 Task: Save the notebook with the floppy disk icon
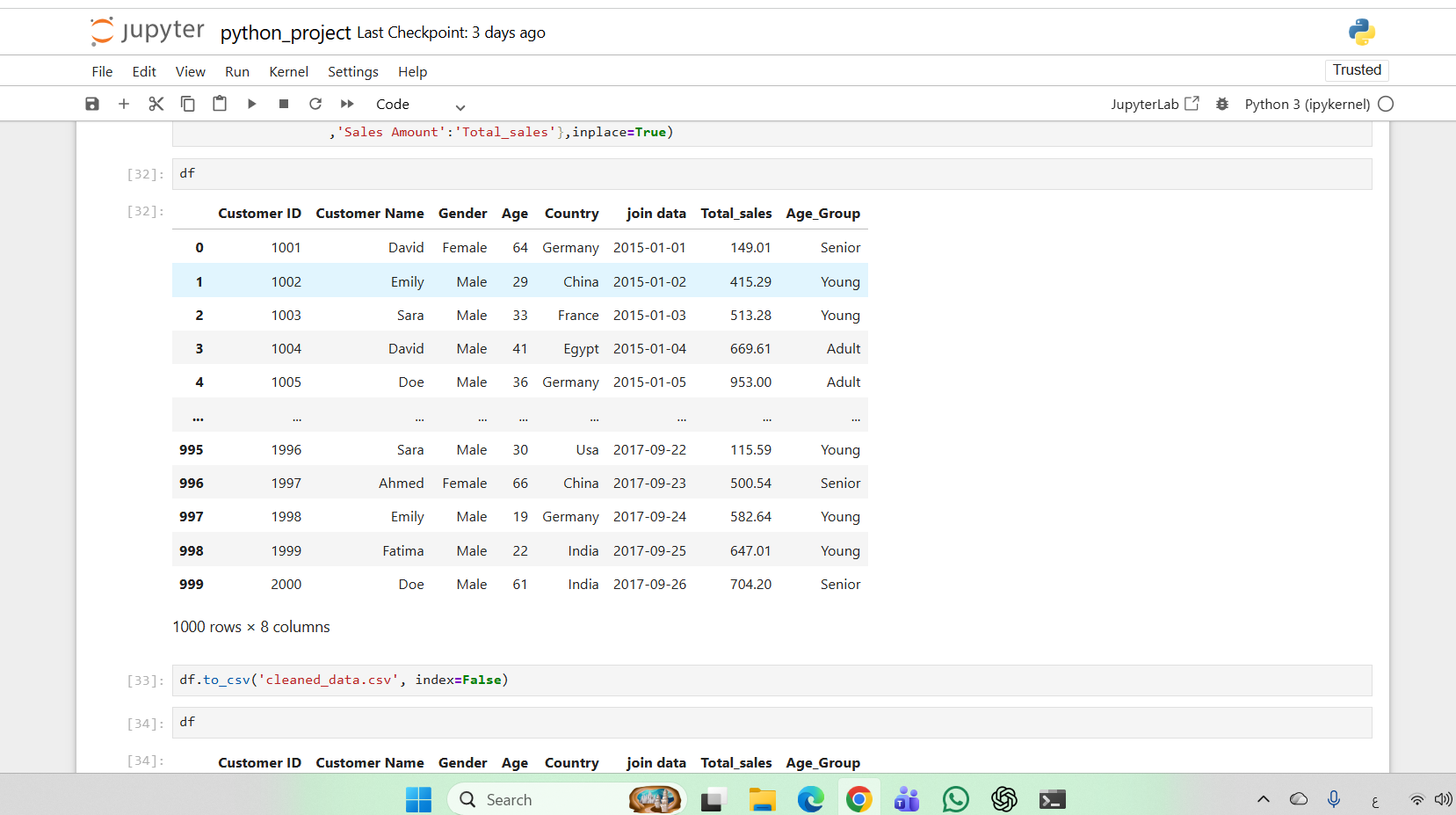(92, 104)
